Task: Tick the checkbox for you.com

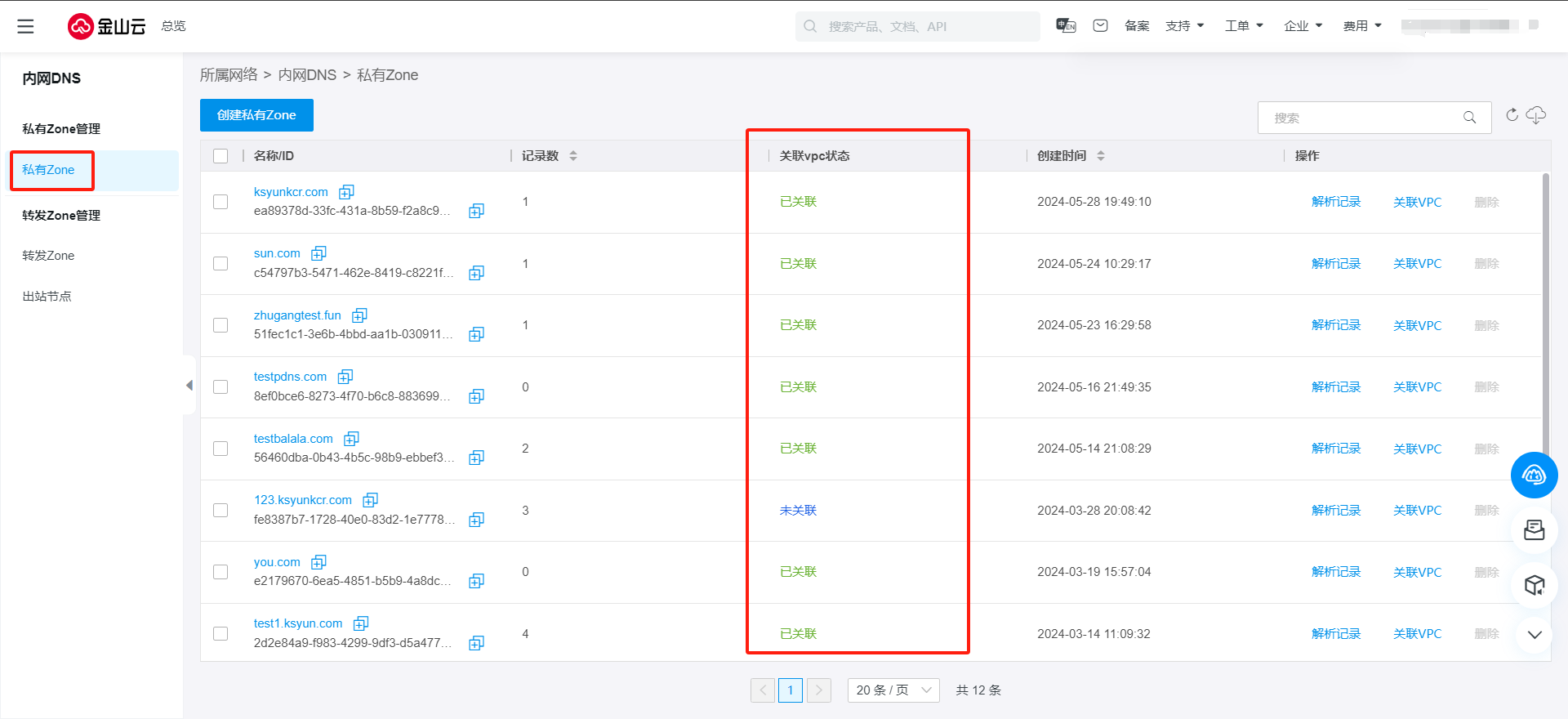Action: pyautogui.click(x=220, y=572)
